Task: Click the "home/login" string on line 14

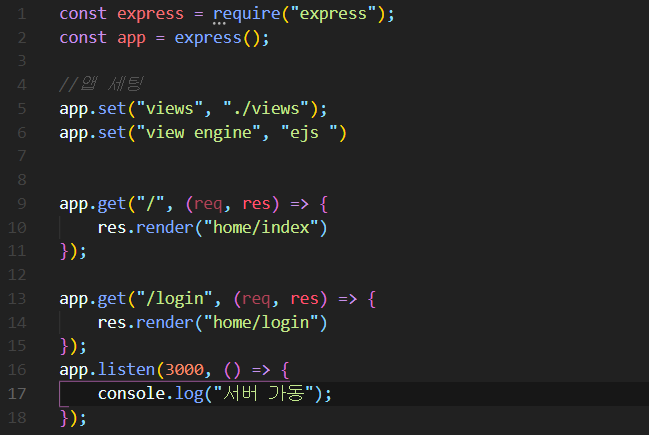Action: (261, 323)
